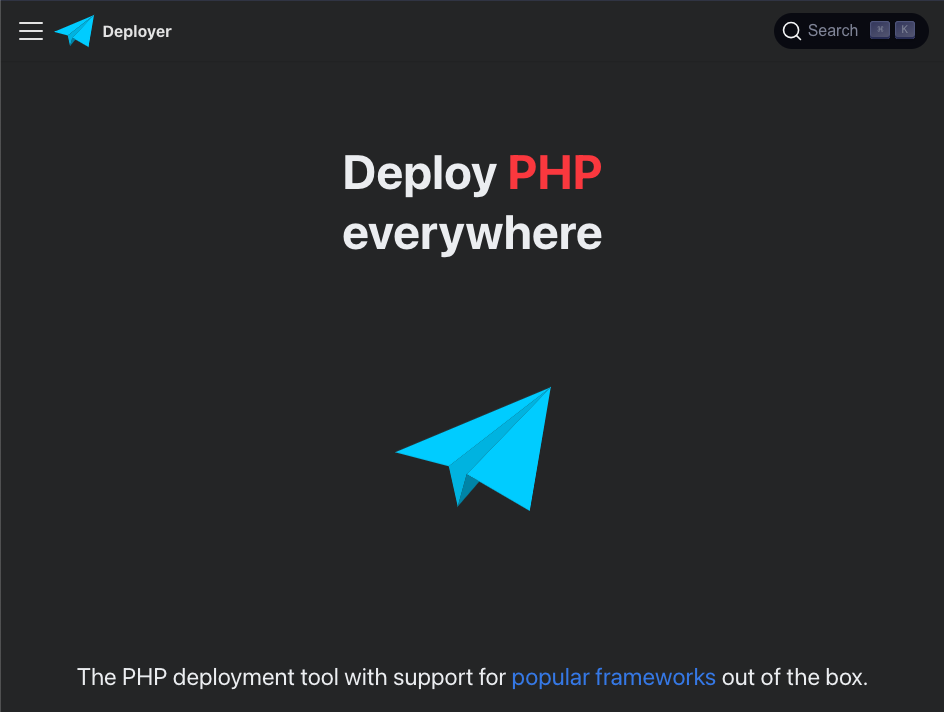Click the 'with support for' text
This screenshot has height=712, width=944.
(425, 677)
